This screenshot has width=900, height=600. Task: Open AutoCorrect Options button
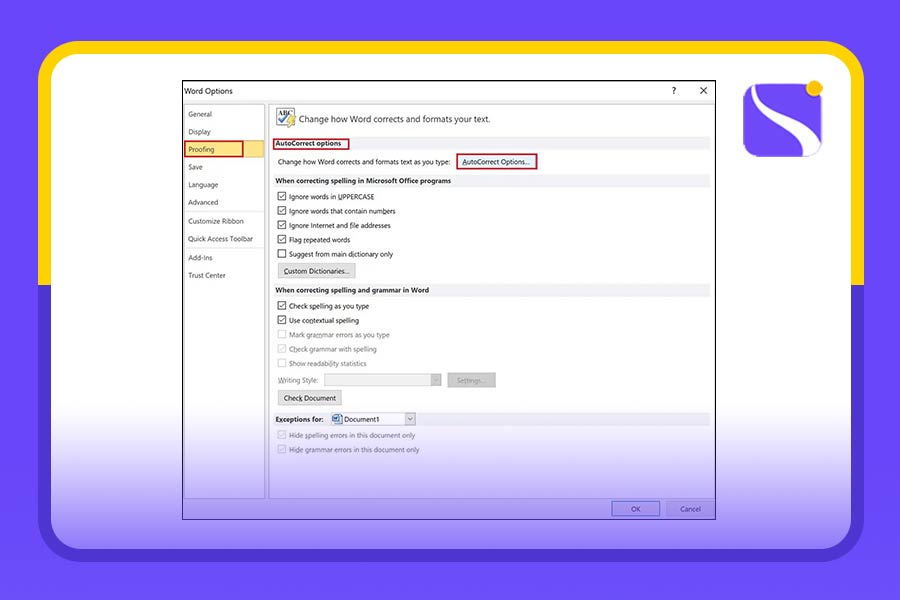point(497,161)
